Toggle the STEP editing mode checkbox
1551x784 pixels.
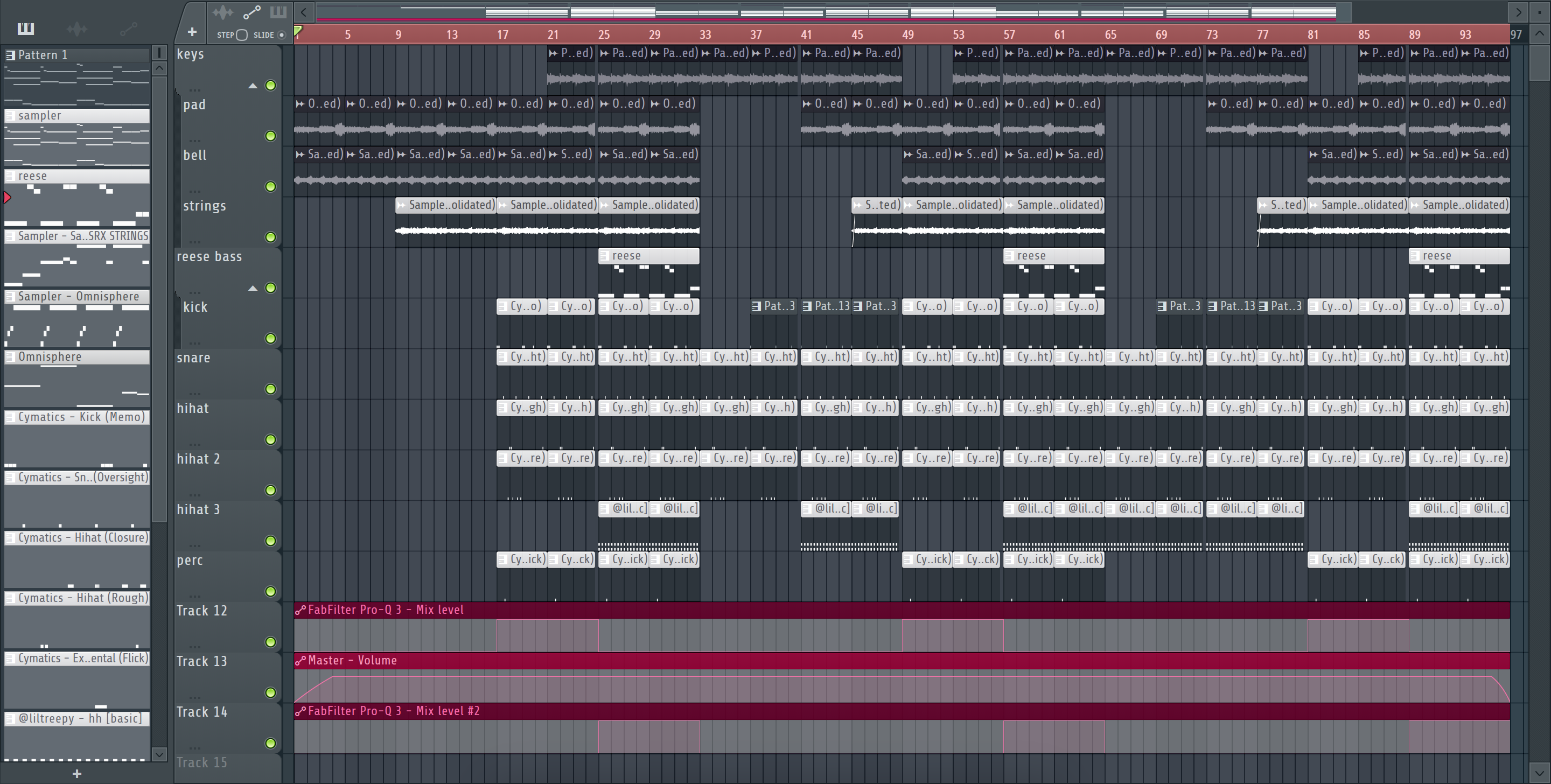(241, 35)
